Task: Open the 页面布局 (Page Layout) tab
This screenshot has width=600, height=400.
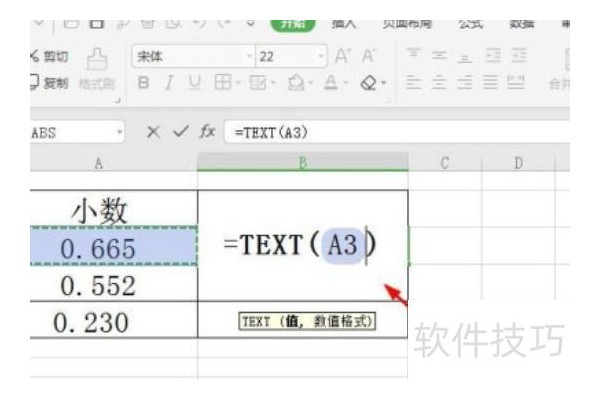Action: point(407,24)
